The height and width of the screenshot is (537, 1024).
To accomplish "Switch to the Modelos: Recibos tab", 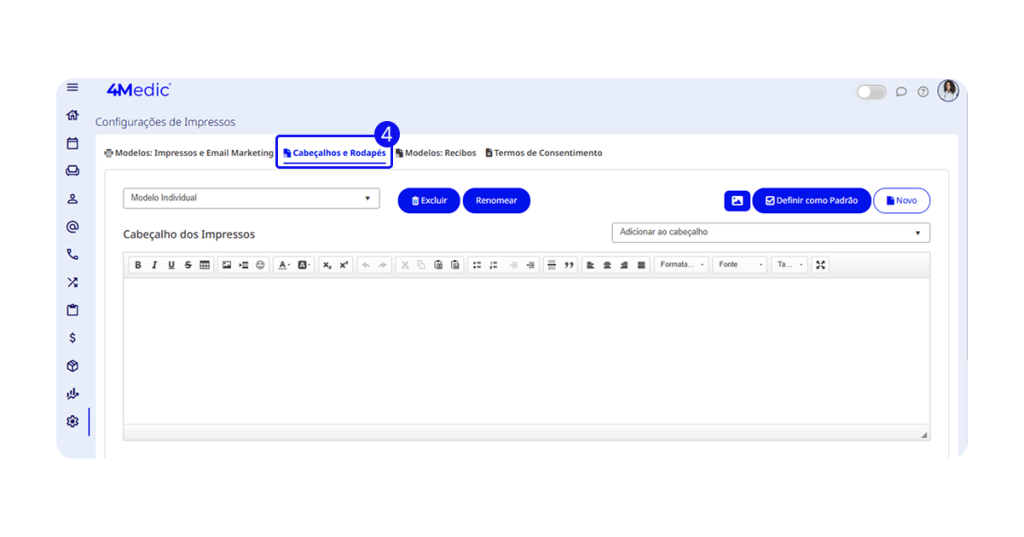I will (x=436, y=153).
